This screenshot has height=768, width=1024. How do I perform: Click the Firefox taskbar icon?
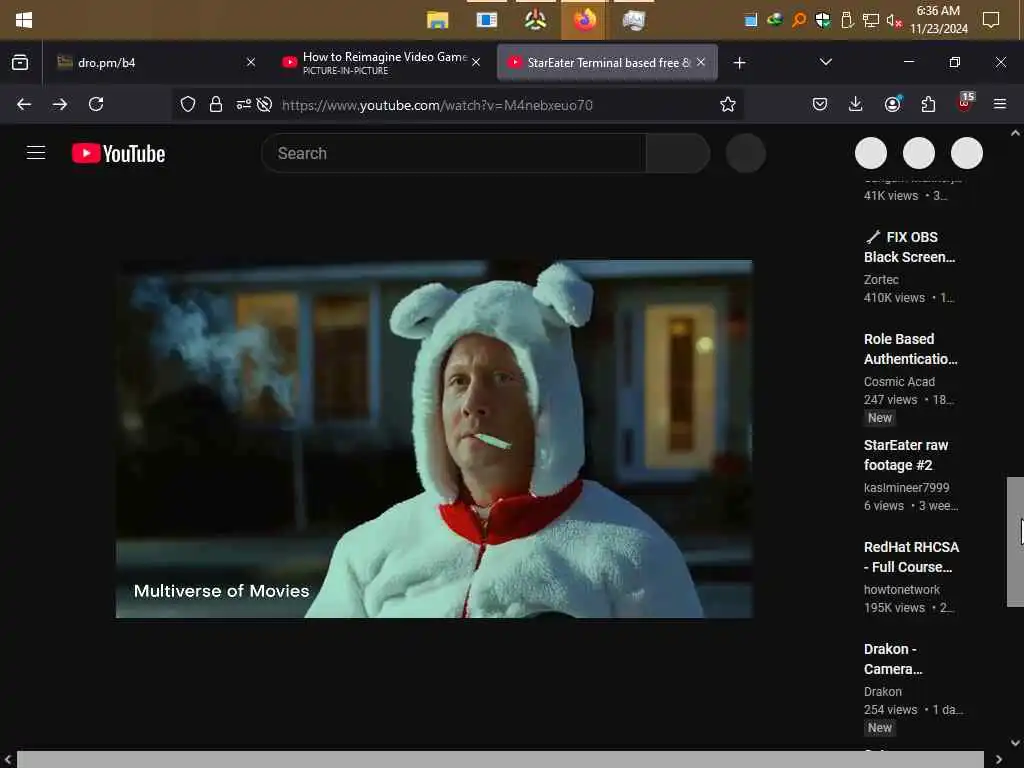tap(584, 20)
